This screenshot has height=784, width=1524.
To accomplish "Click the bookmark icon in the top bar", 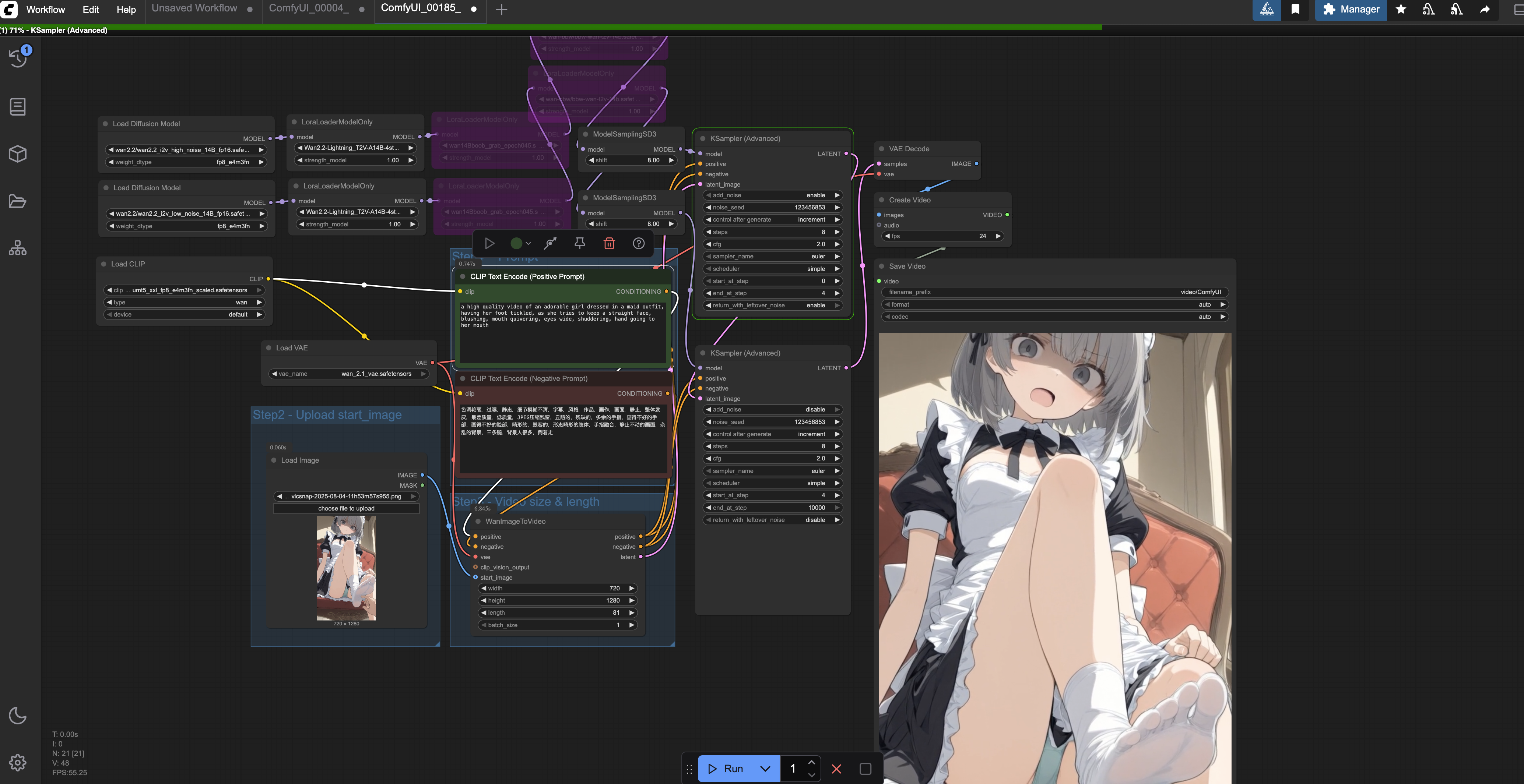I will (1296, 10).
